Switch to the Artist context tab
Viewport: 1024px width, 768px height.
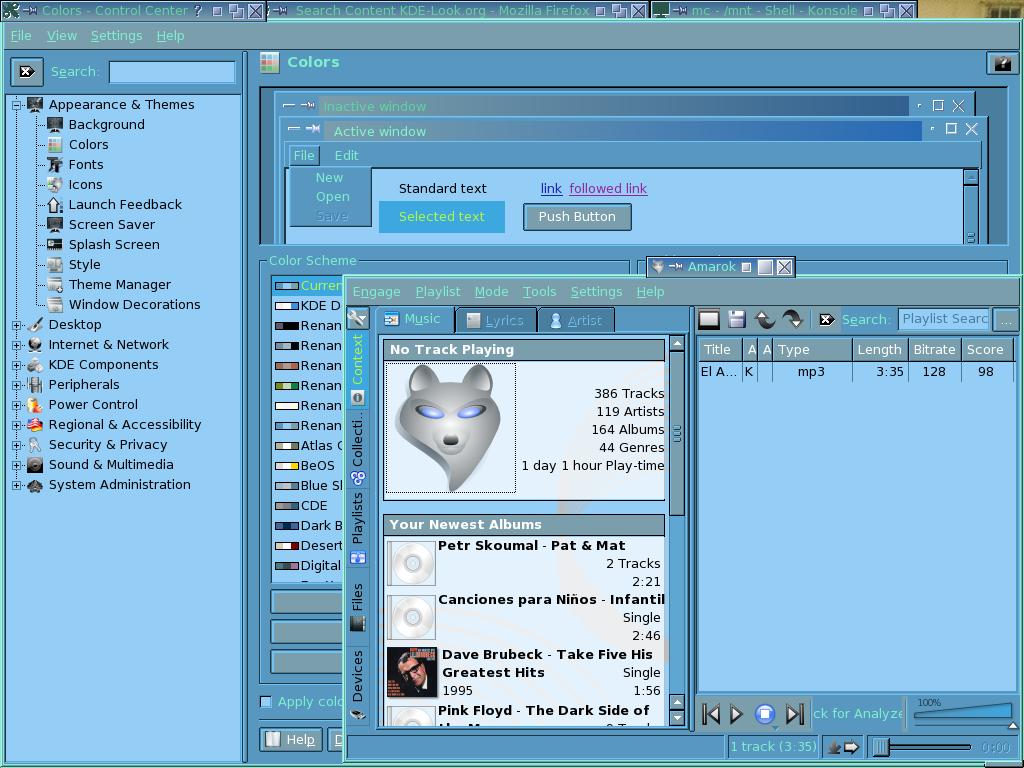pos(576,320)
